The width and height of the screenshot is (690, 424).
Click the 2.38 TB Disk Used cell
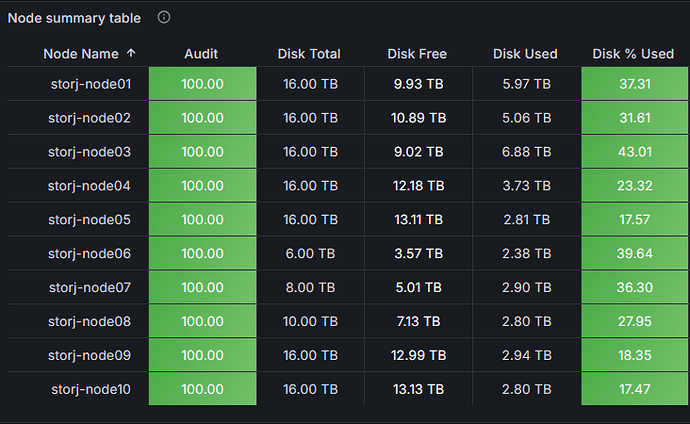[x=527, y=253]
